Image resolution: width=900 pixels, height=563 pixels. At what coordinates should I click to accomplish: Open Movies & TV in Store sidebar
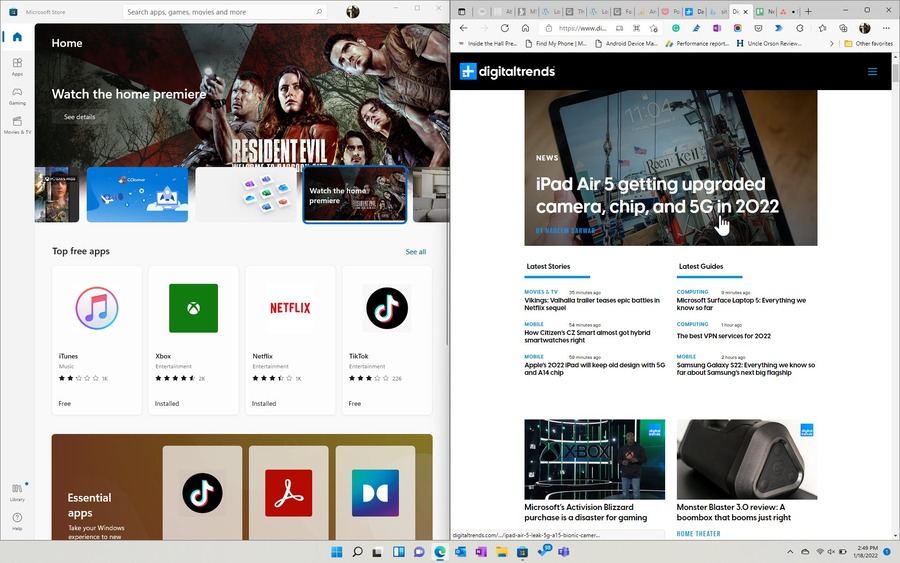(x=17, y=125)
